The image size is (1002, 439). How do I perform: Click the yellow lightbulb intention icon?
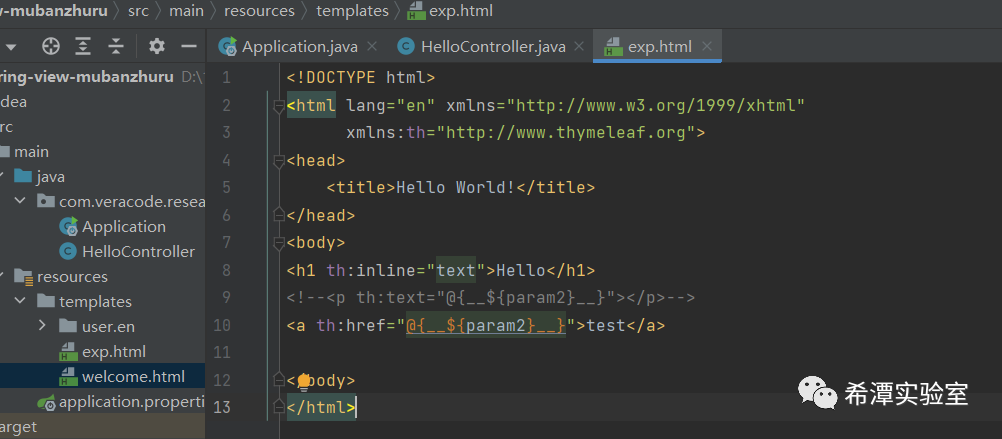pyautogui.click(x=304, y=380)
